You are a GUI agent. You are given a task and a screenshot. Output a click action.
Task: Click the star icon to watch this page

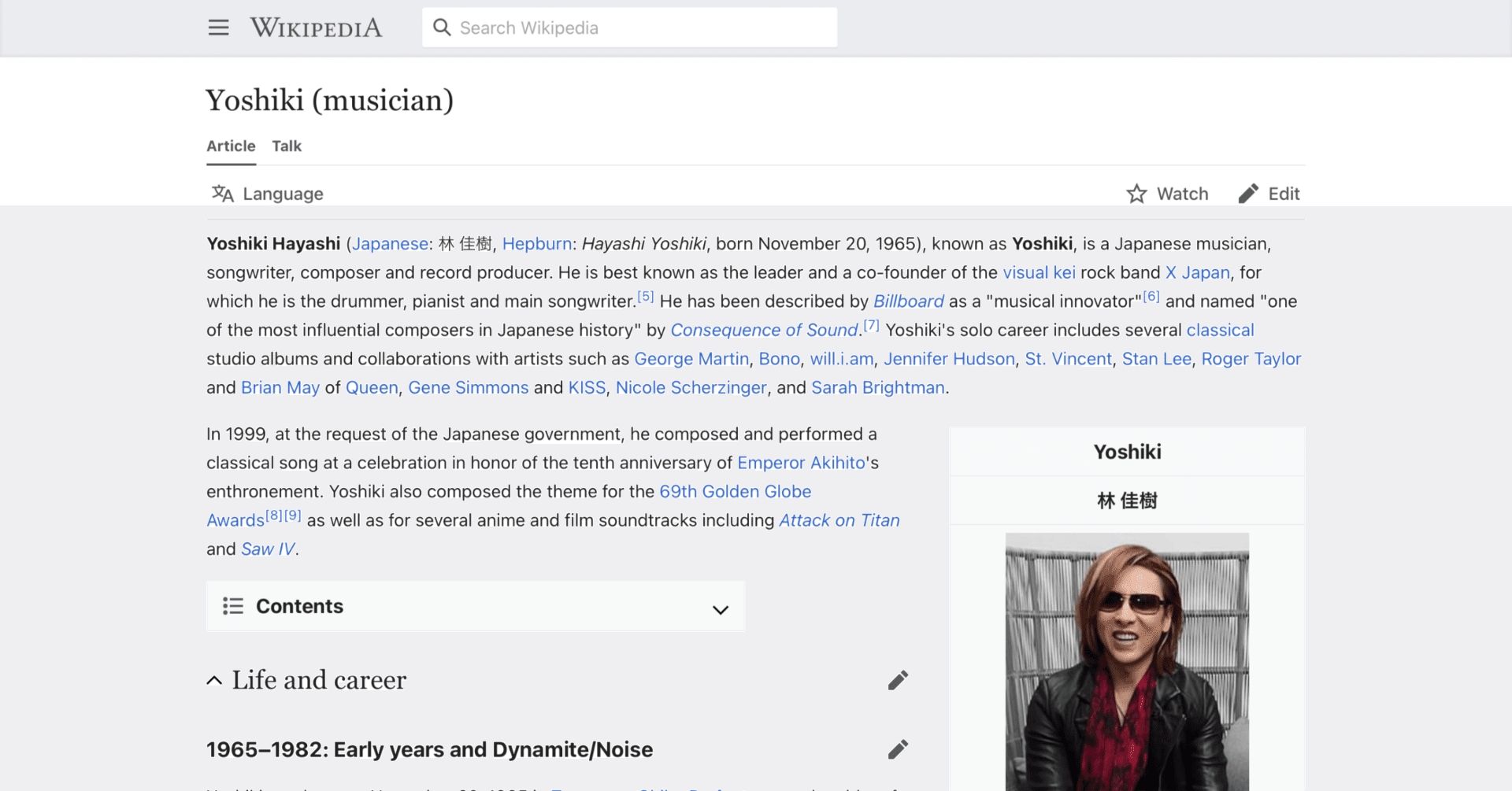[x=1136, y=193]
